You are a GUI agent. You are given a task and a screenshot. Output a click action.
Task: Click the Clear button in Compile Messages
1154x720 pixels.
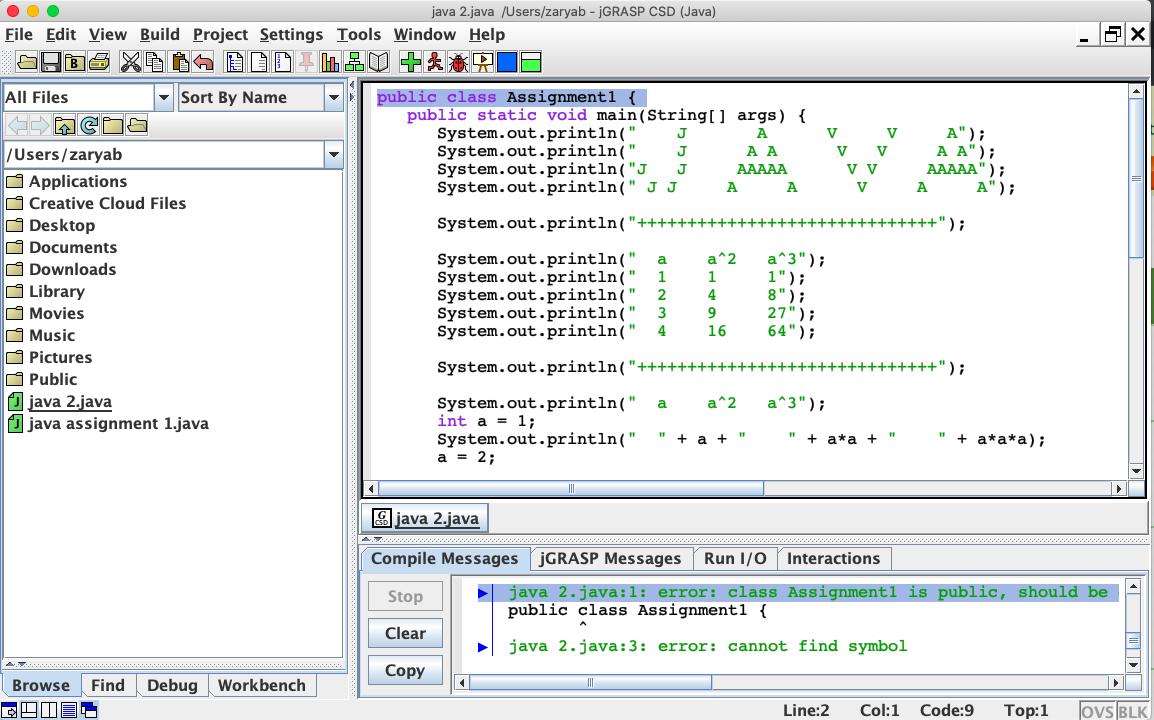[405, 633]
